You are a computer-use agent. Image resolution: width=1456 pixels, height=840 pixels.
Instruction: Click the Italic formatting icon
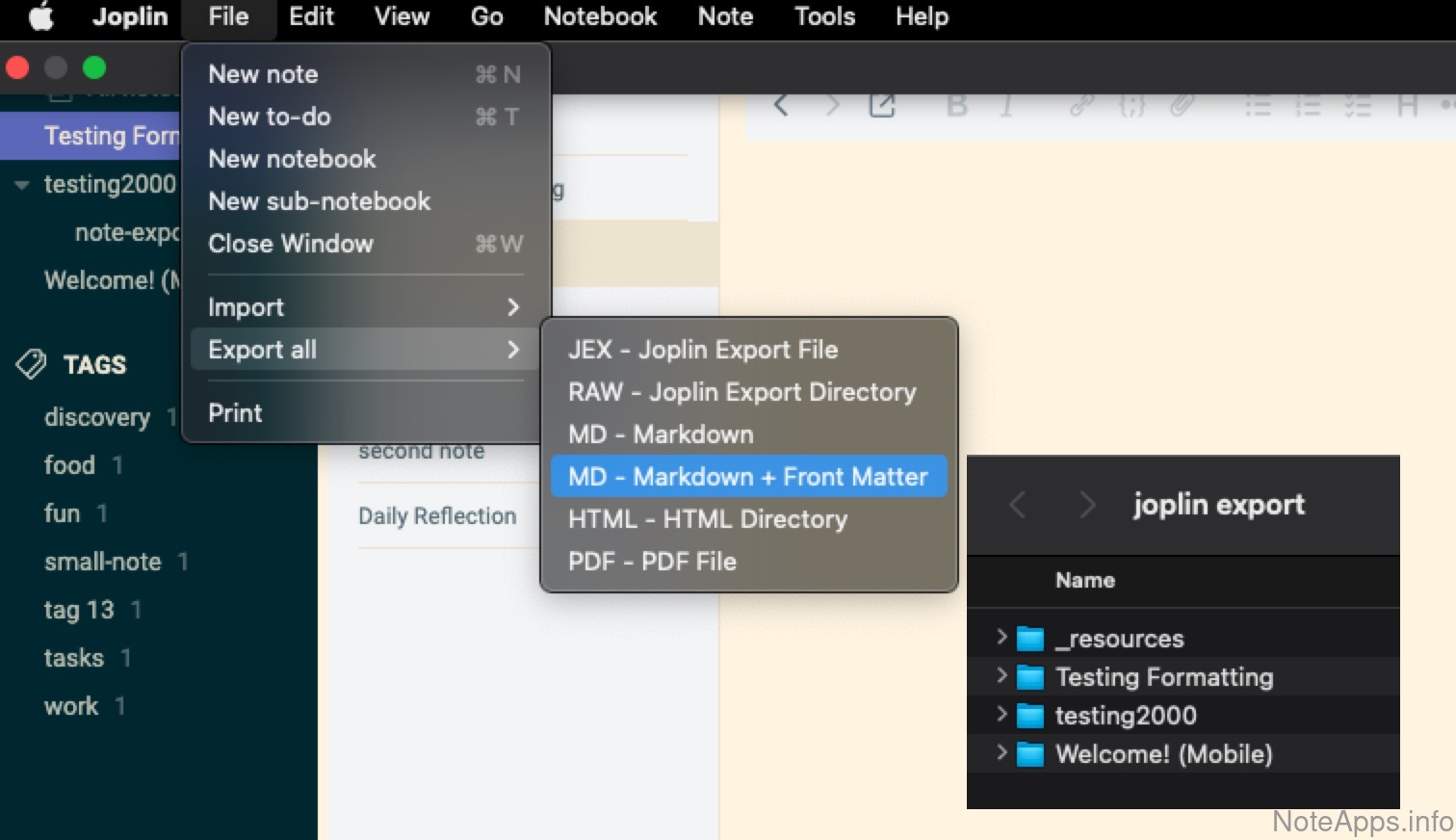(1006, 106)
